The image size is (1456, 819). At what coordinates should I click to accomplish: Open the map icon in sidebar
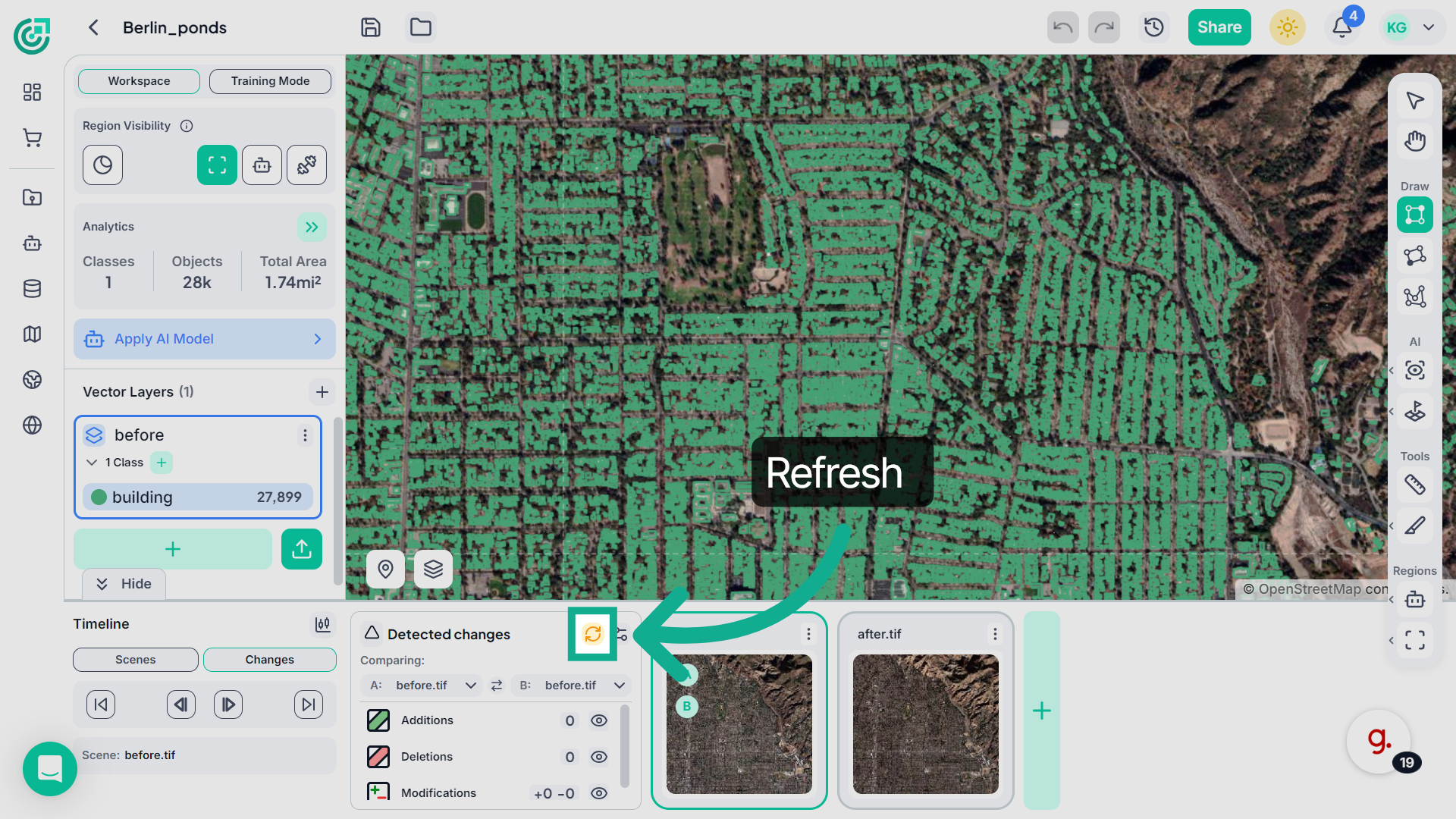pos(32,334)
